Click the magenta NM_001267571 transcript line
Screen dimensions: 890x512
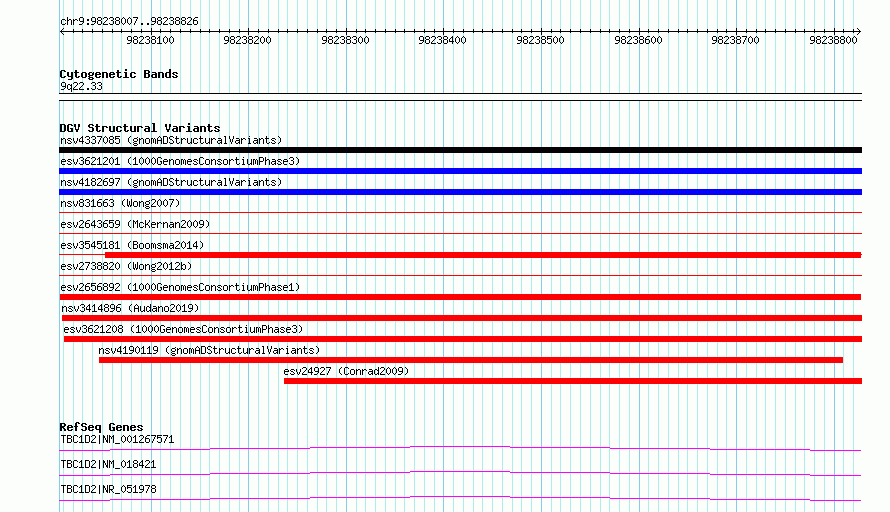[460, 448]
